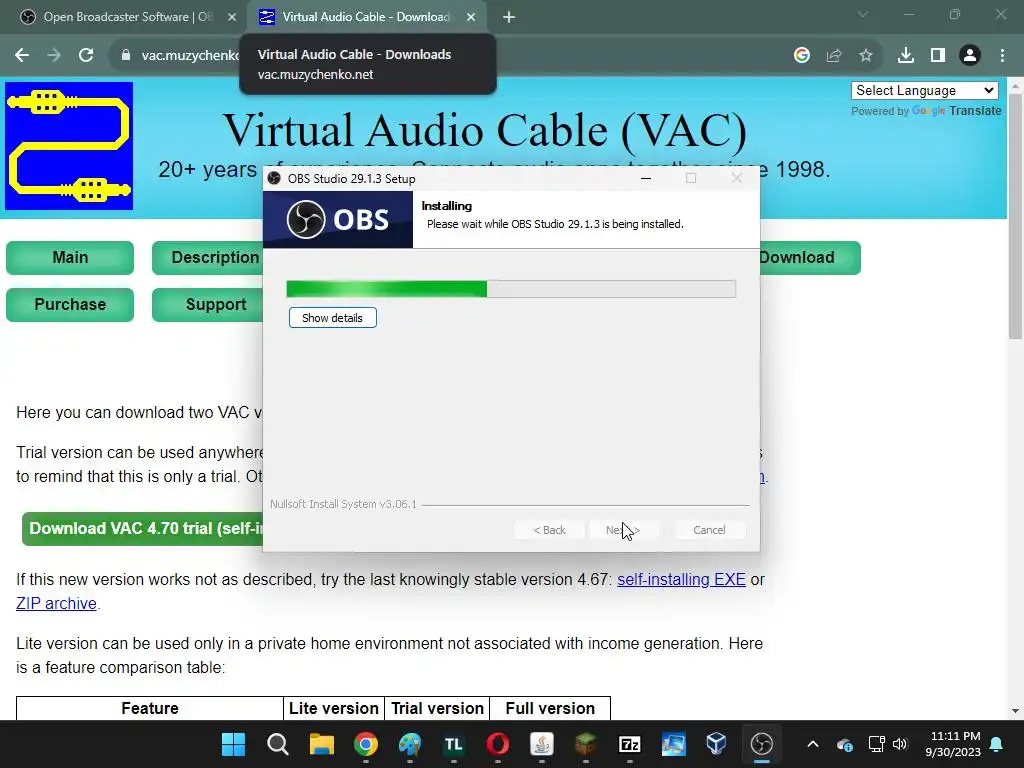Image resolution: width=1024 pixels, height=768 pixels.
Task: Open File Explorer from taskbar
Action: pyautogui.click(x=321, y=744)
